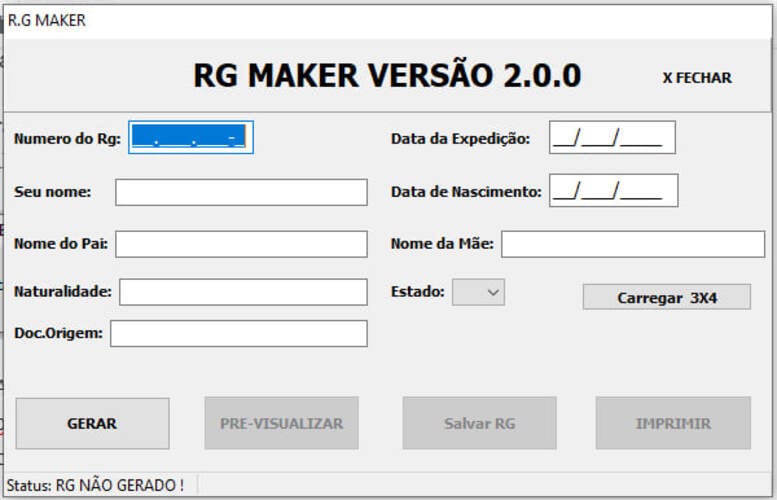Click the Carregar 3X4 photo button

pos(666,297)
